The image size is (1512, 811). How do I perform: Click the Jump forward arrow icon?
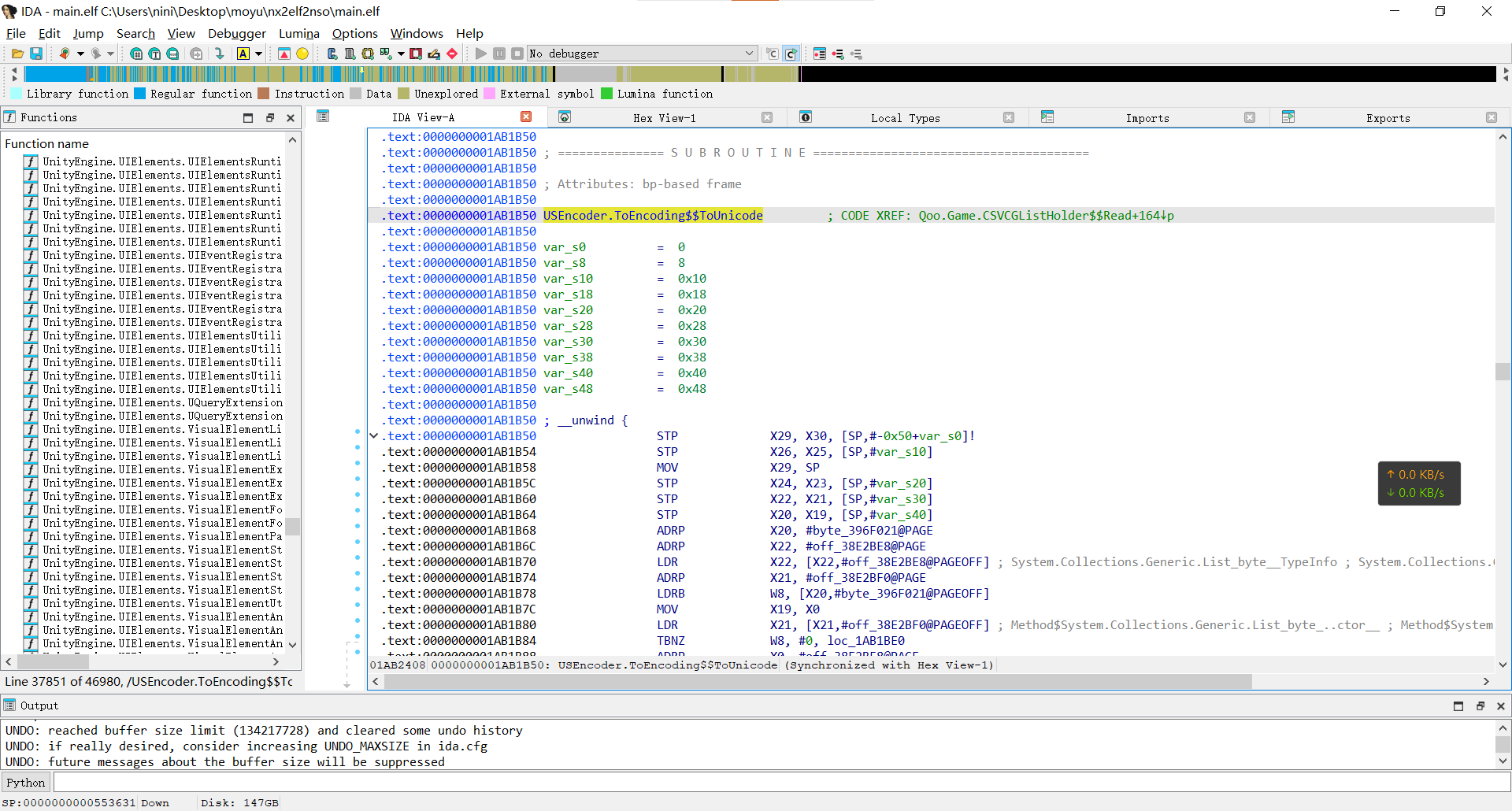[x=95, y=54]
